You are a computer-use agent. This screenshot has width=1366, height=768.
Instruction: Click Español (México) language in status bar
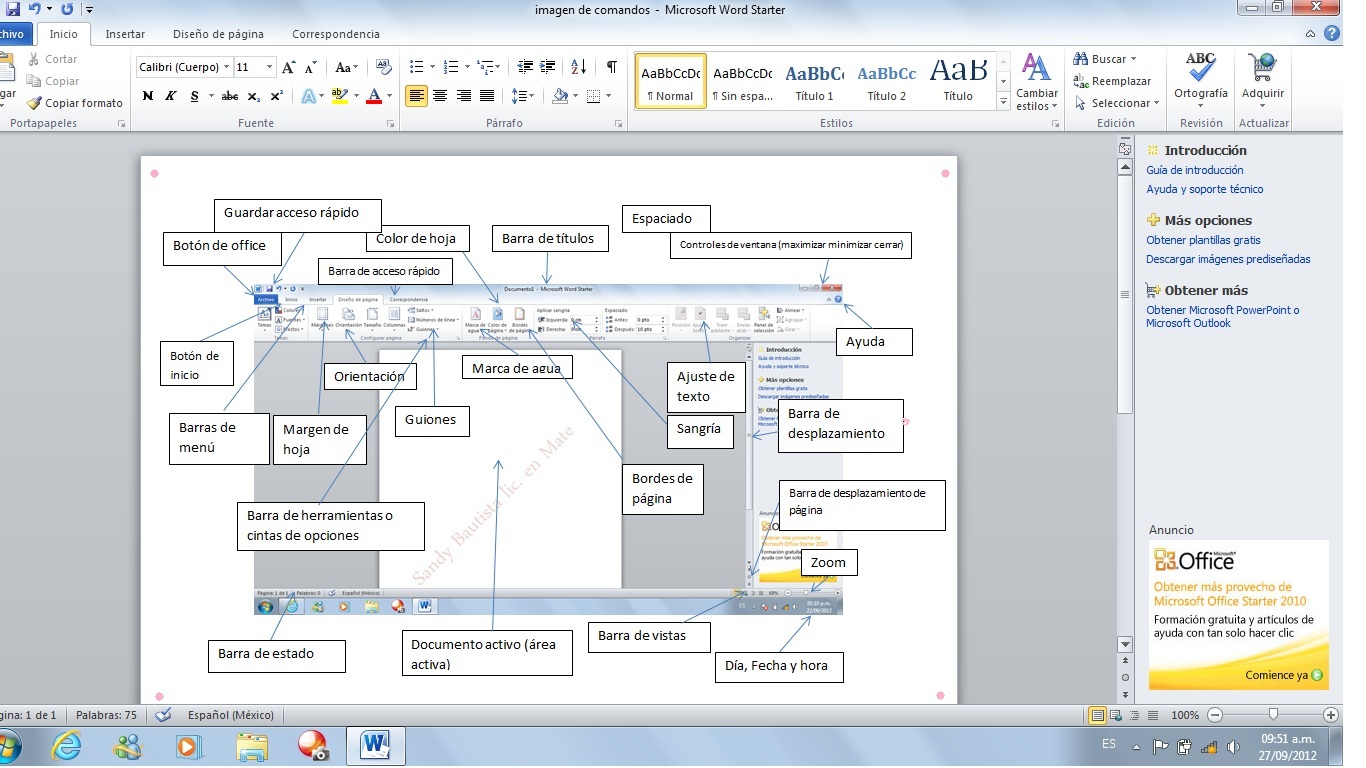pos(231,715)
